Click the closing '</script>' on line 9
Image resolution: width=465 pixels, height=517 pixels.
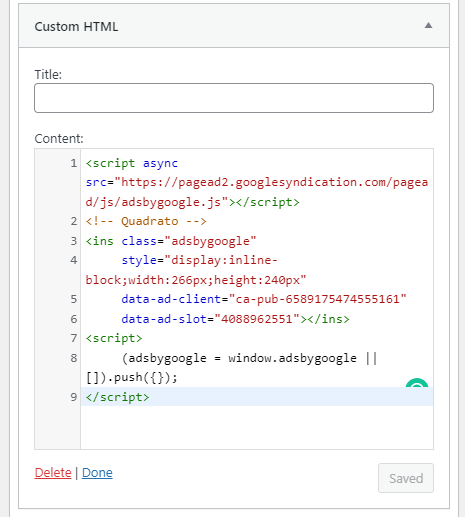[x=117, y=397]
